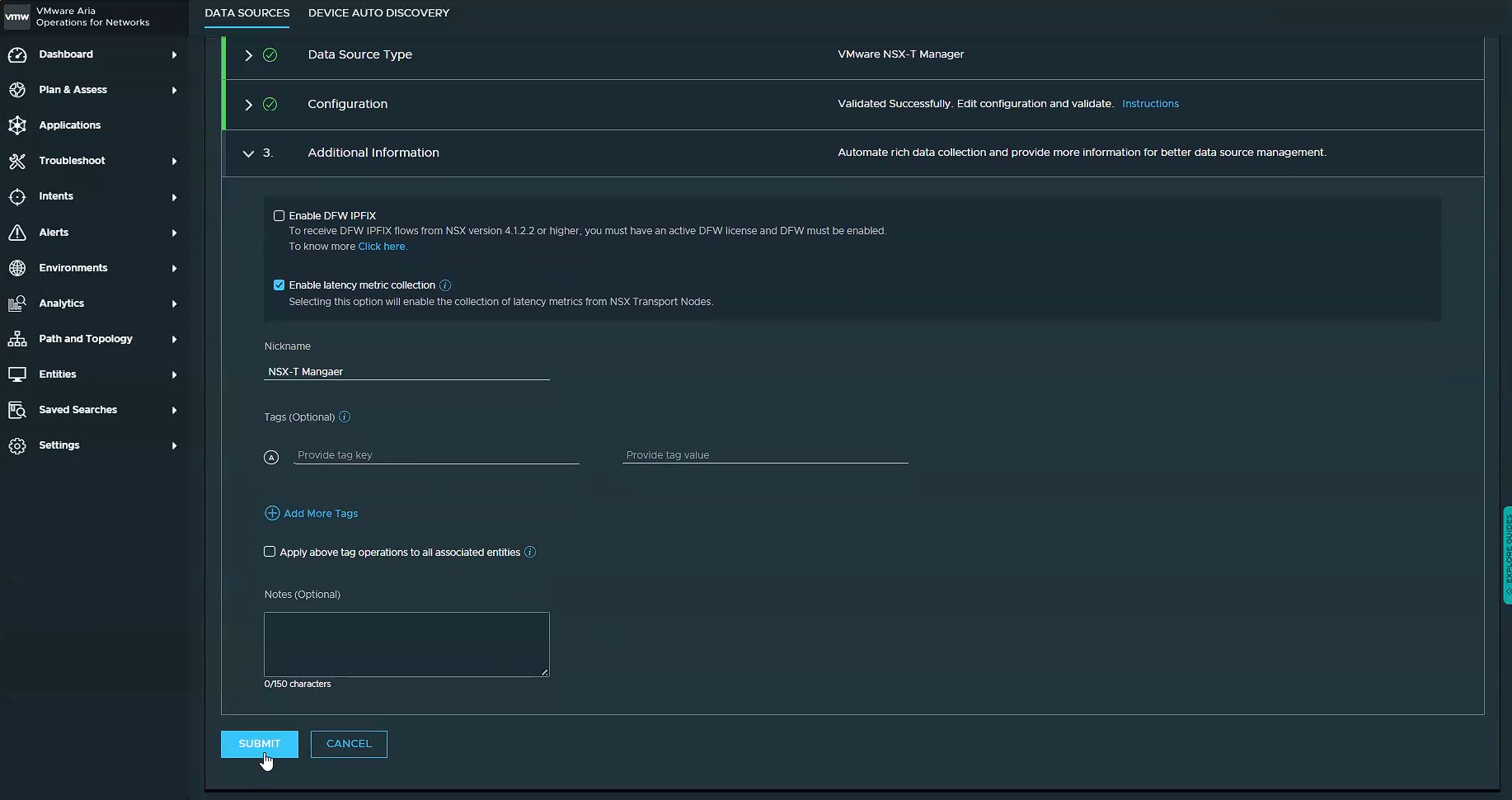Click the '0/150 characters' counter text

coord(298,685)
